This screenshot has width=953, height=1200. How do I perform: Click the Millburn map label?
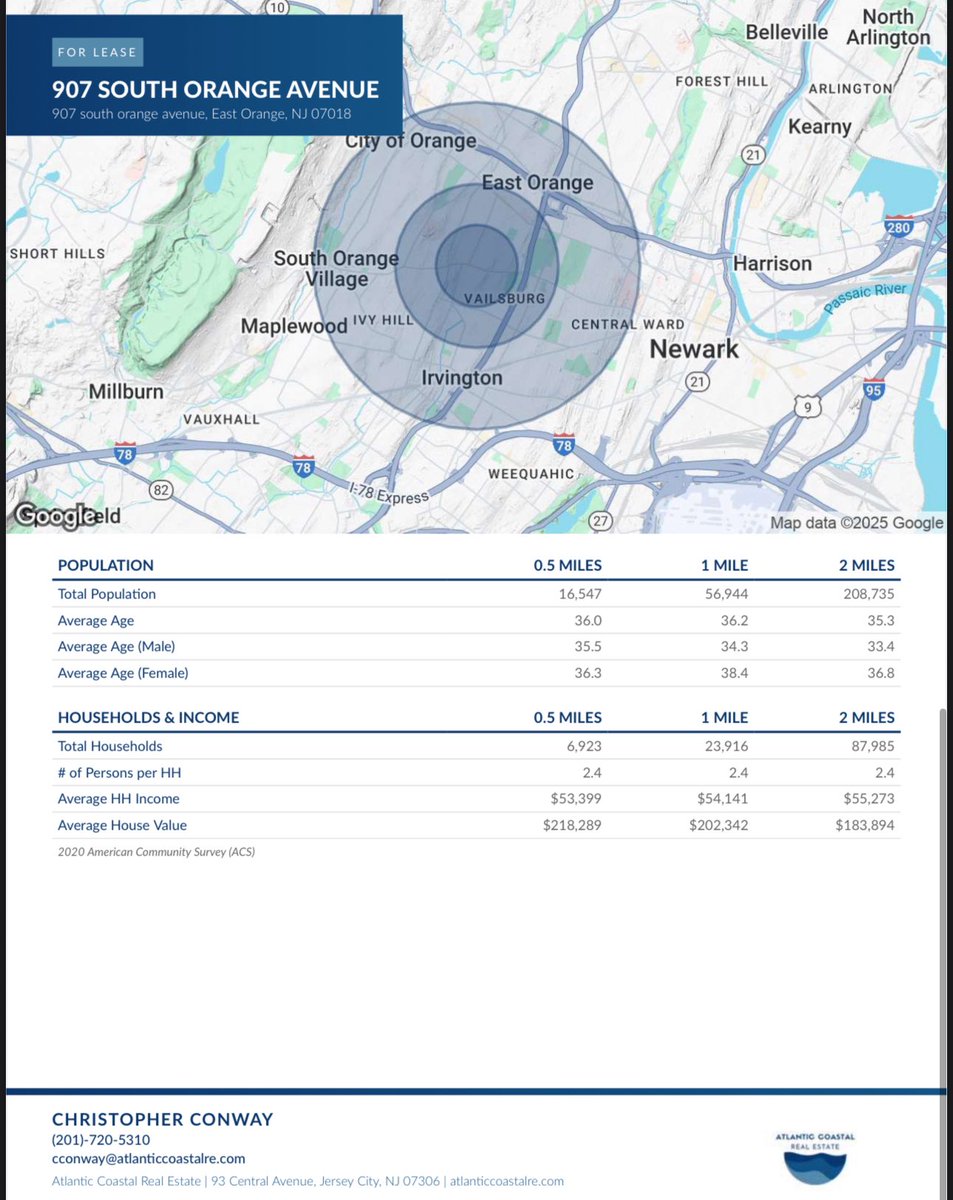tap(126, 391)
